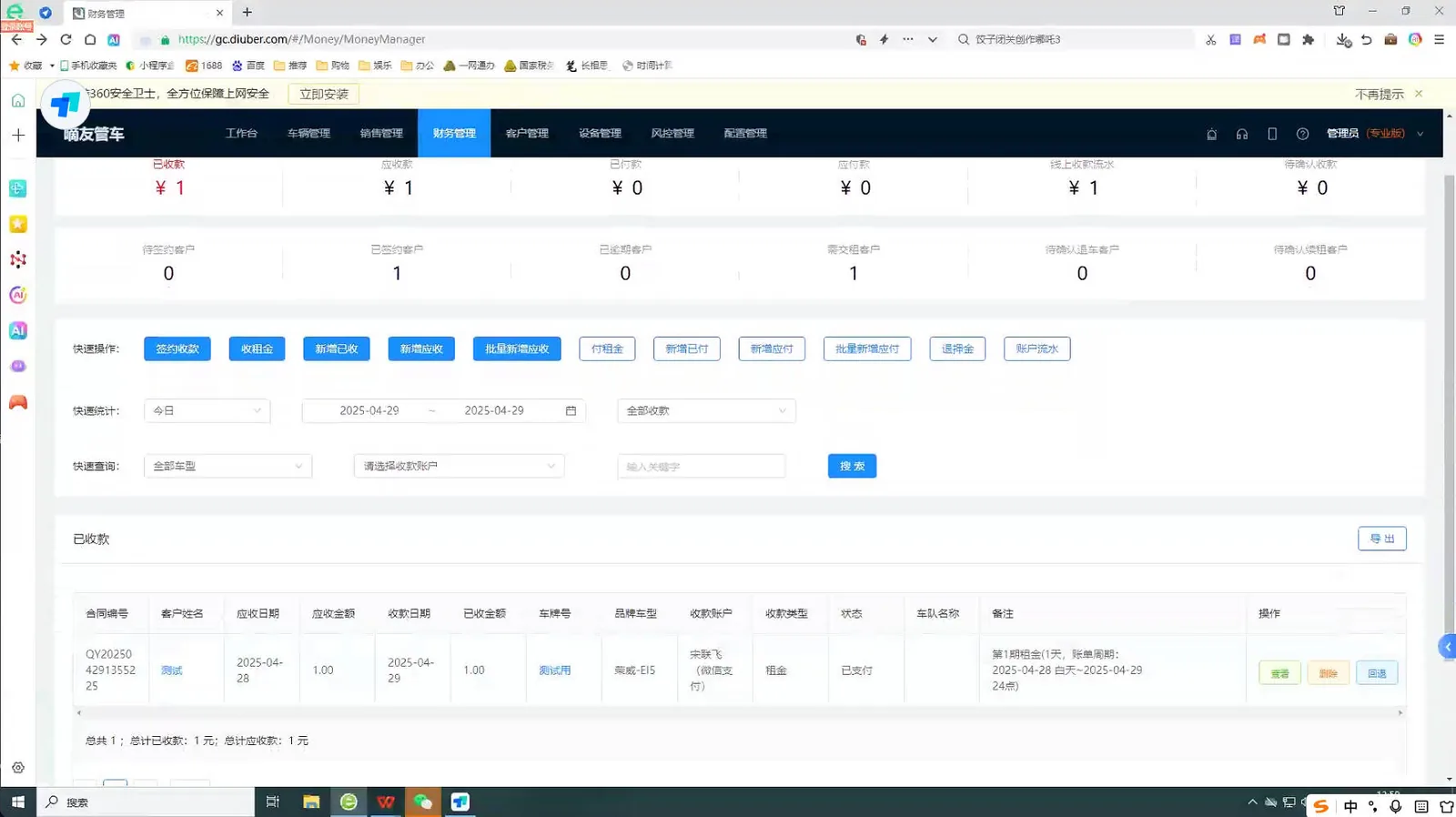The width and height of the screenshot is (1456, 817).
Task: Open the 全部车型 dropdown
Action: point(227,466)
